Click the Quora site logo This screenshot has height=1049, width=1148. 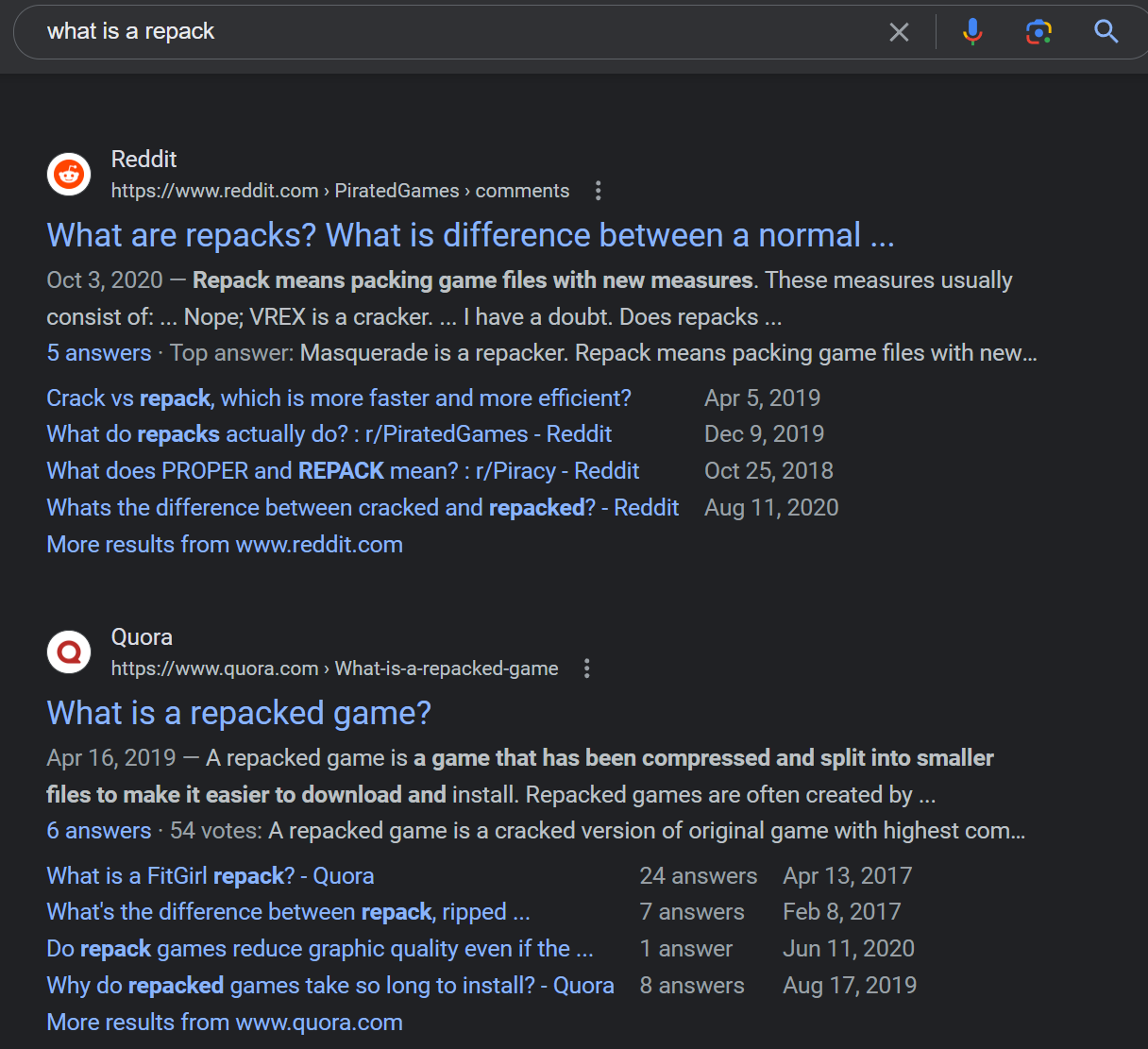(69, 652)
